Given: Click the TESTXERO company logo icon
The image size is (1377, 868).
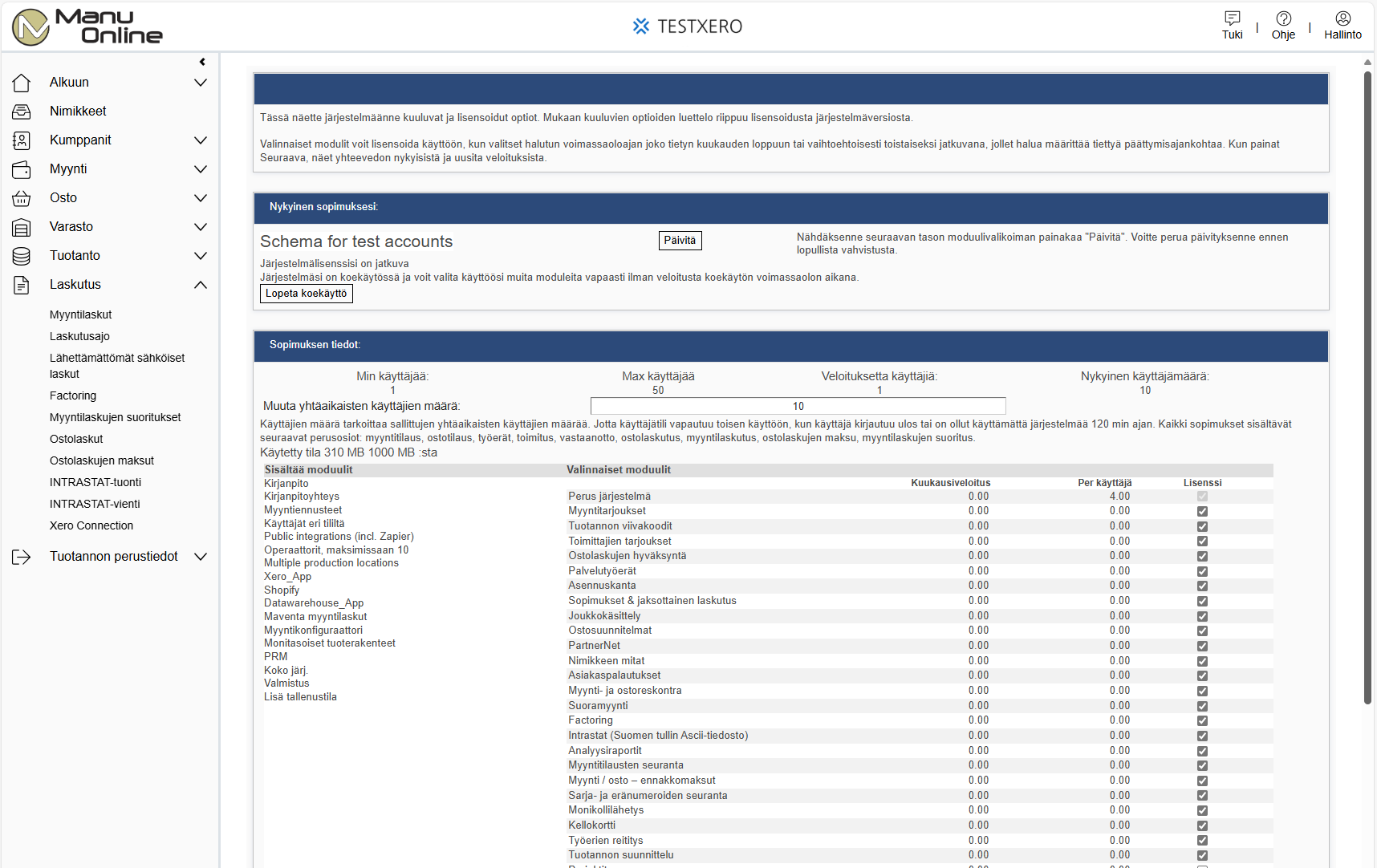Looking at the screenshot, I should tap(640, 26).
